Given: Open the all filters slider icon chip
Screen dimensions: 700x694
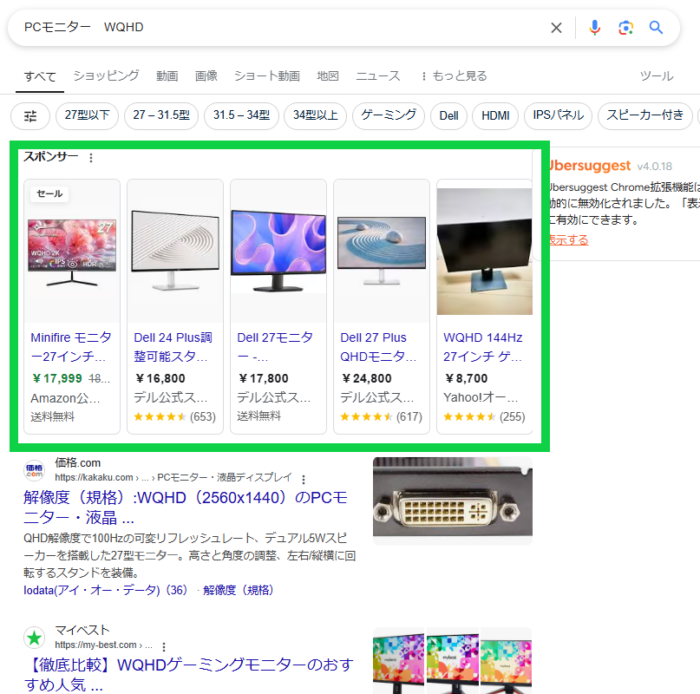Looking at the screenshot, I should coord(30,116).
